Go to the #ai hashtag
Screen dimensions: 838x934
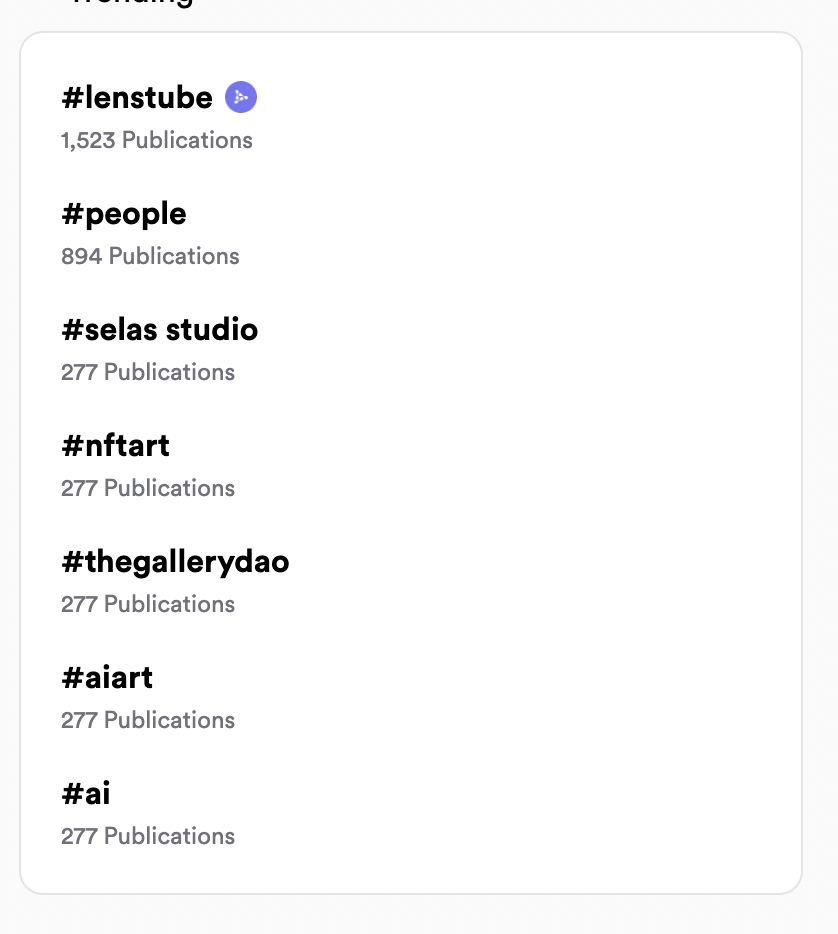point(86,793)
